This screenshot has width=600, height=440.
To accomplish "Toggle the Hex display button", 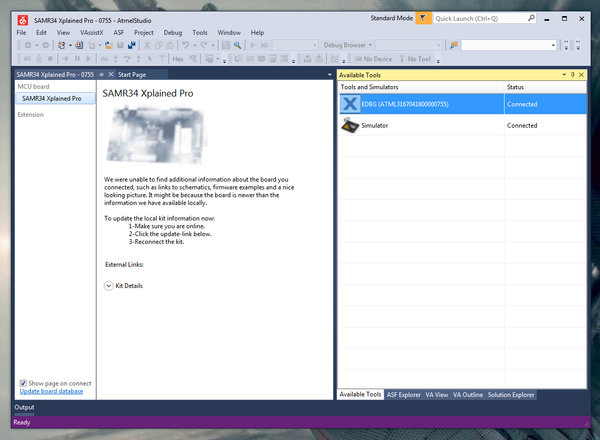I will pyautogui.click(x=178, y=59).
